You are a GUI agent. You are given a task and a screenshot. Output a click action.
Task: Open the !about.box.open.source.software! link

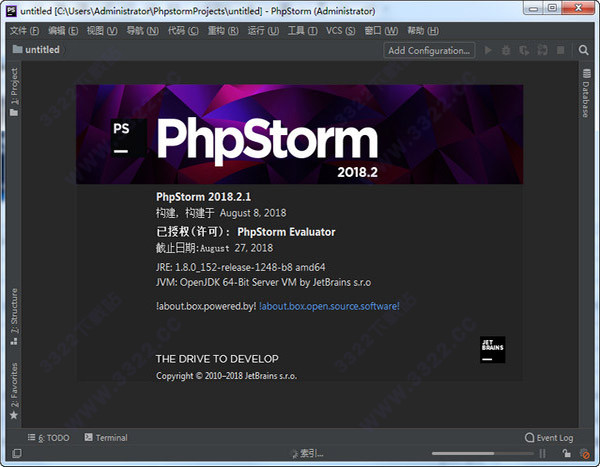(329, 306)
